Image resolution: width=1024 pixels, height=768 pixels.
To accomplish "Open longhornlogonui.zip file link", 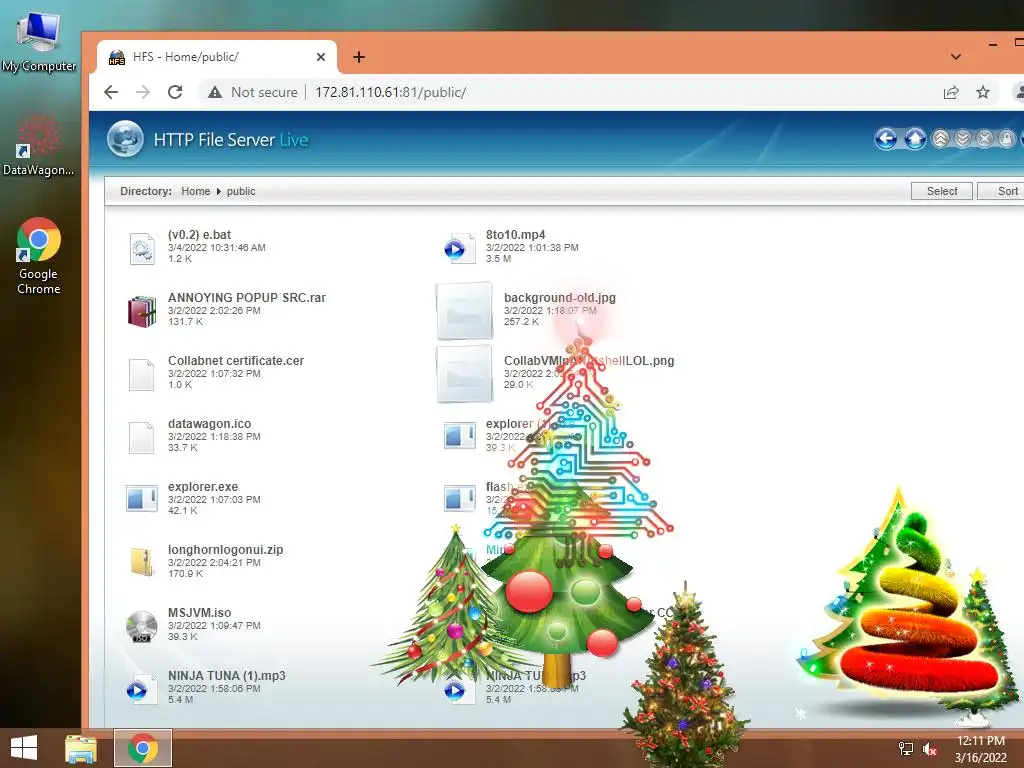I will (225, 549).
